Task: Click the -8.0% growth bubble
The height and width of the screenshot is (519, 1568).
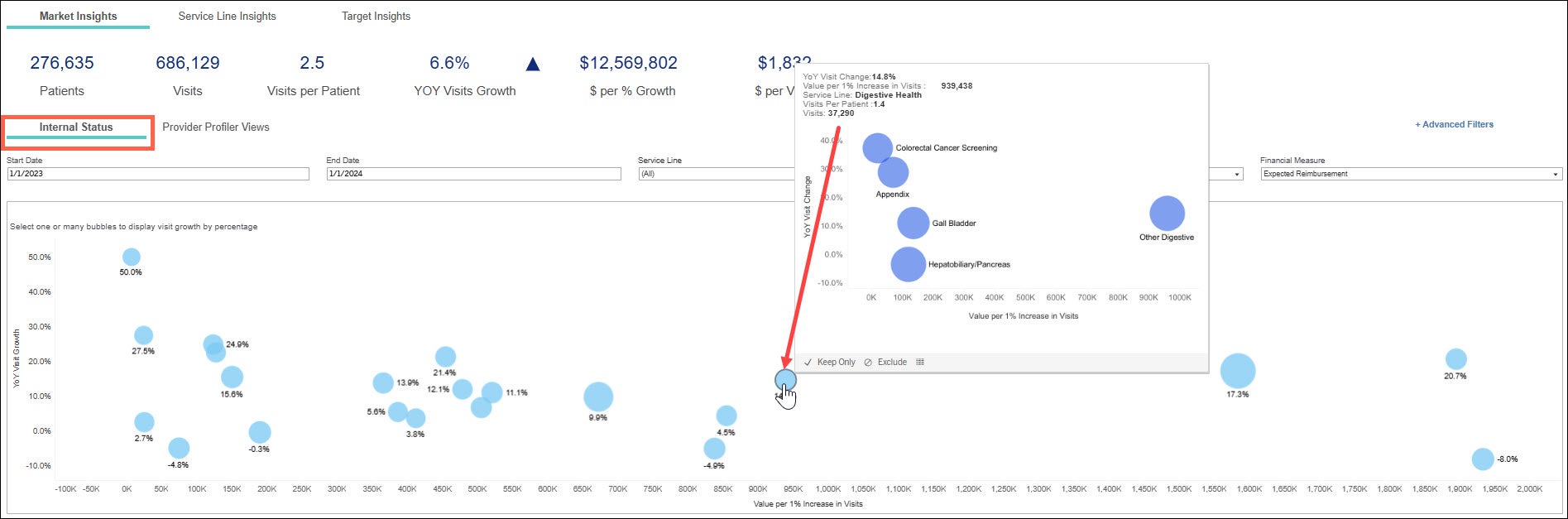Action: [1482, 459]
